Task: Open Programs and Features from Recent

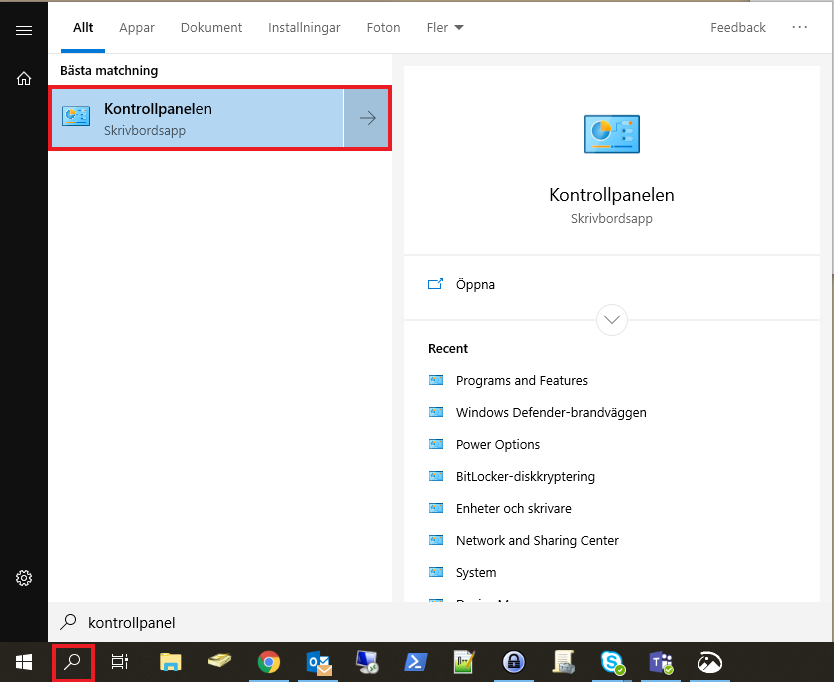Action: click(x=521, y=380)
